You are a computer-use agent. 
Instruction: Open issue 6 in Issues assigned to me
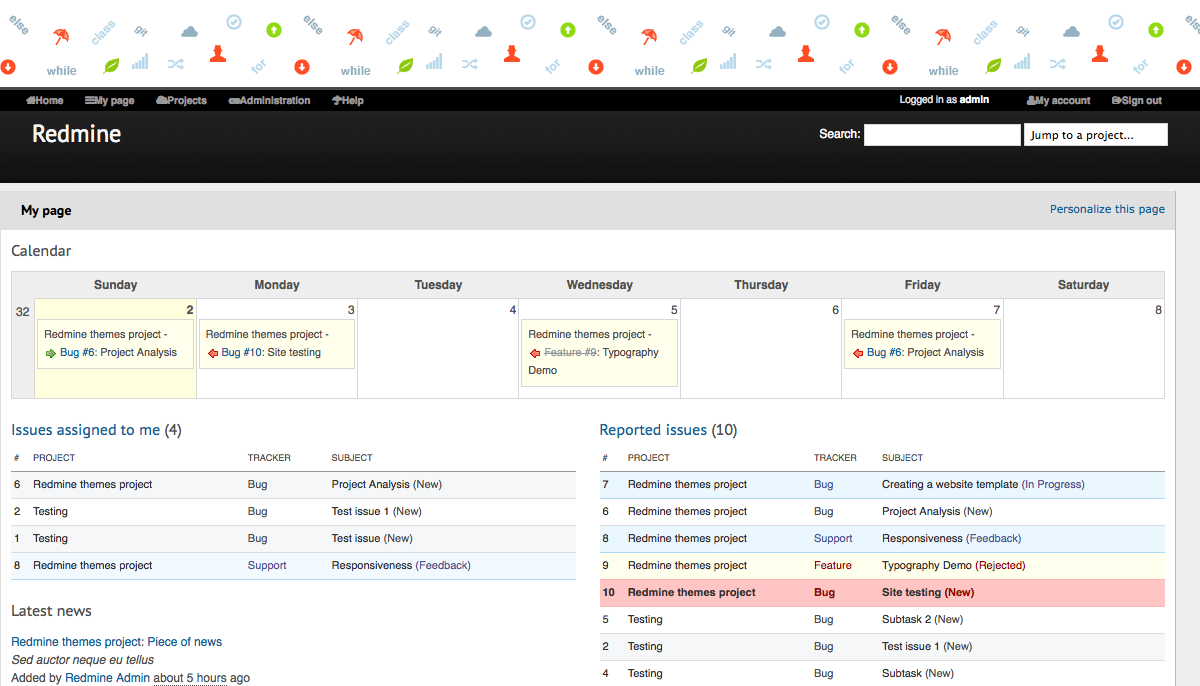17,484
